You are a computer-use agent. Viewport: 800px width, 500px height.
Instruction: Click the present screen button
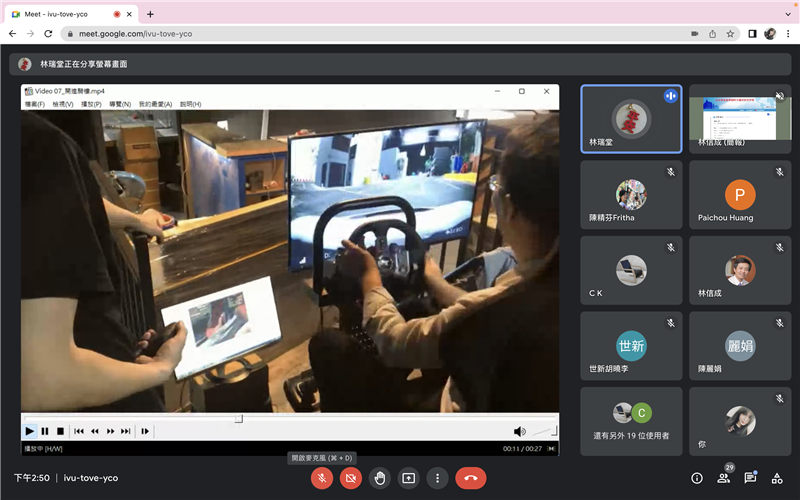click(408, 478)
